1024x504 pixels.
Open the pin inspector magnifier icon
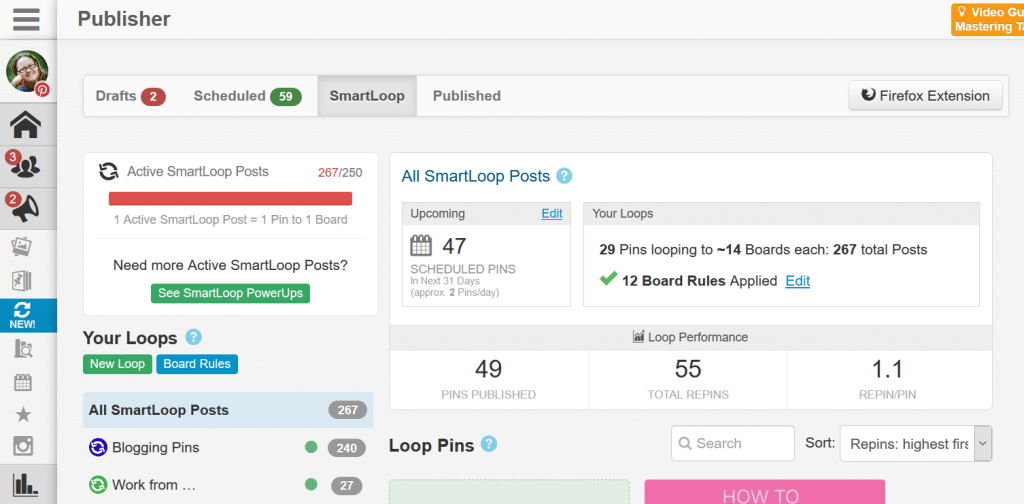click(x=23, y=349)
